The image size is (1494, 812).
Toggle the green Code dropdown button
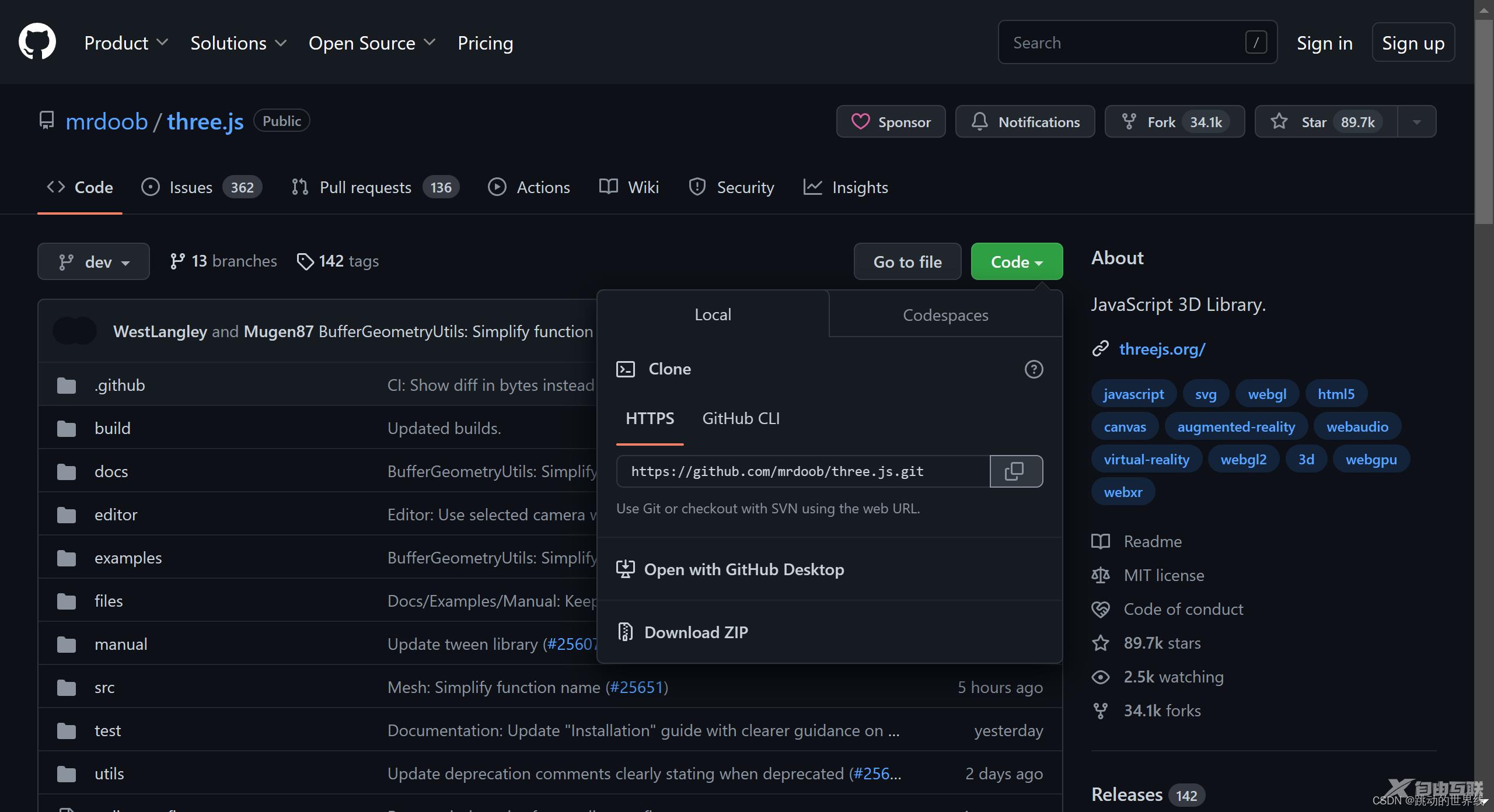(x=1017, y=261)
